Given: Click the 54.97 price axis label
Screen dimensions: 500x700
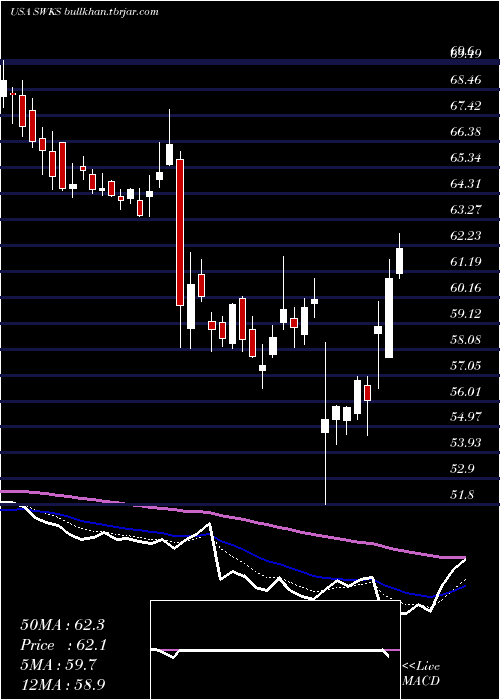Looking at the screenshot, I should [x=466, y=417].
